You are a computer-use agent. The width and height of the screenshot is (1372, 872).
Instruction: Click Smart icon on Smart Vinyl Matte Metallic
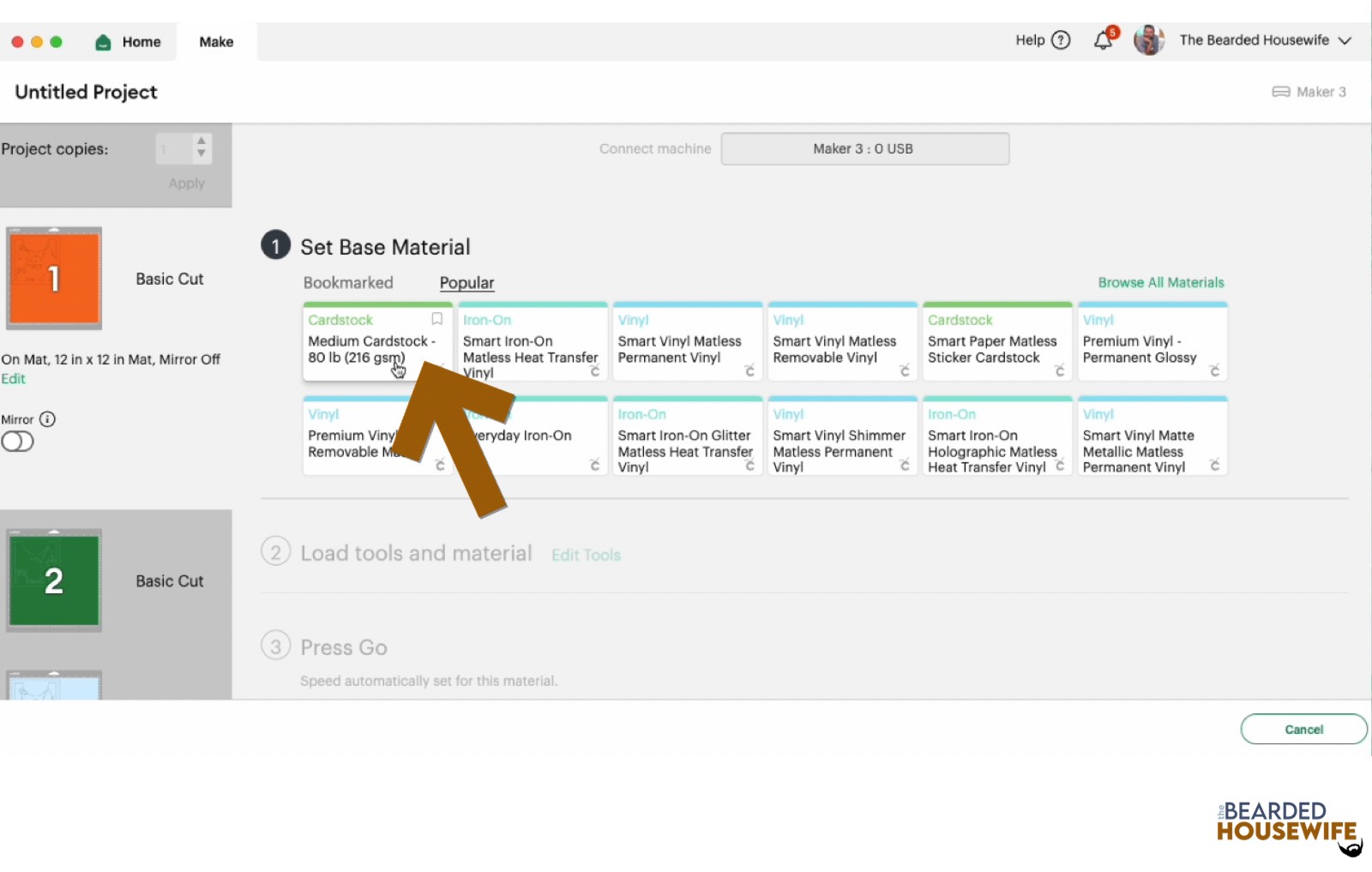point(1214,465)
